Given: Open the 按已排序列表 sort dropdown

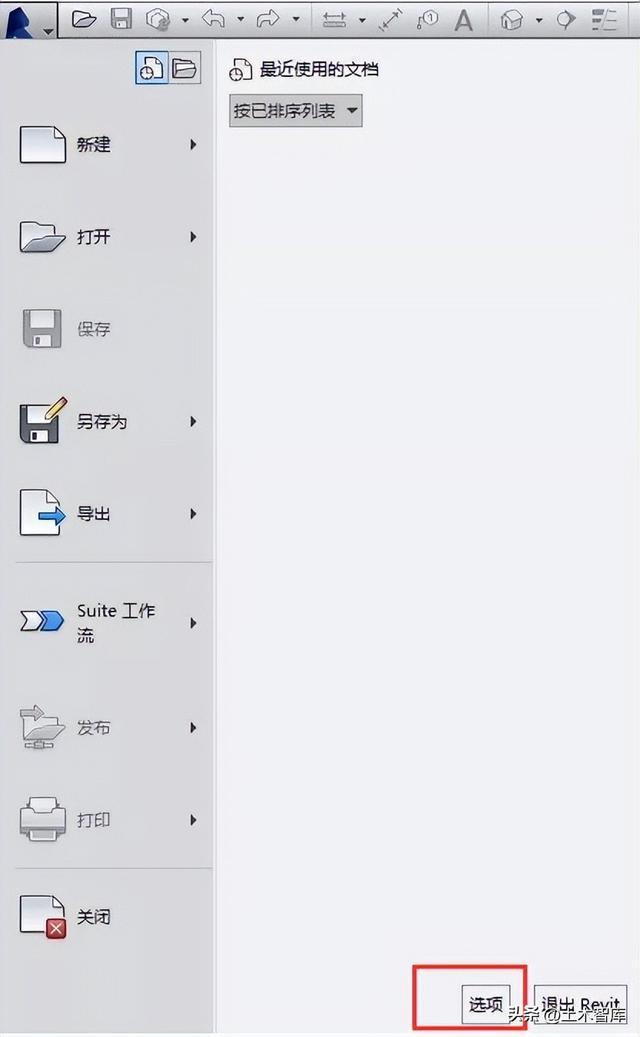Looking at the screenshot, I should pos(296,110).
